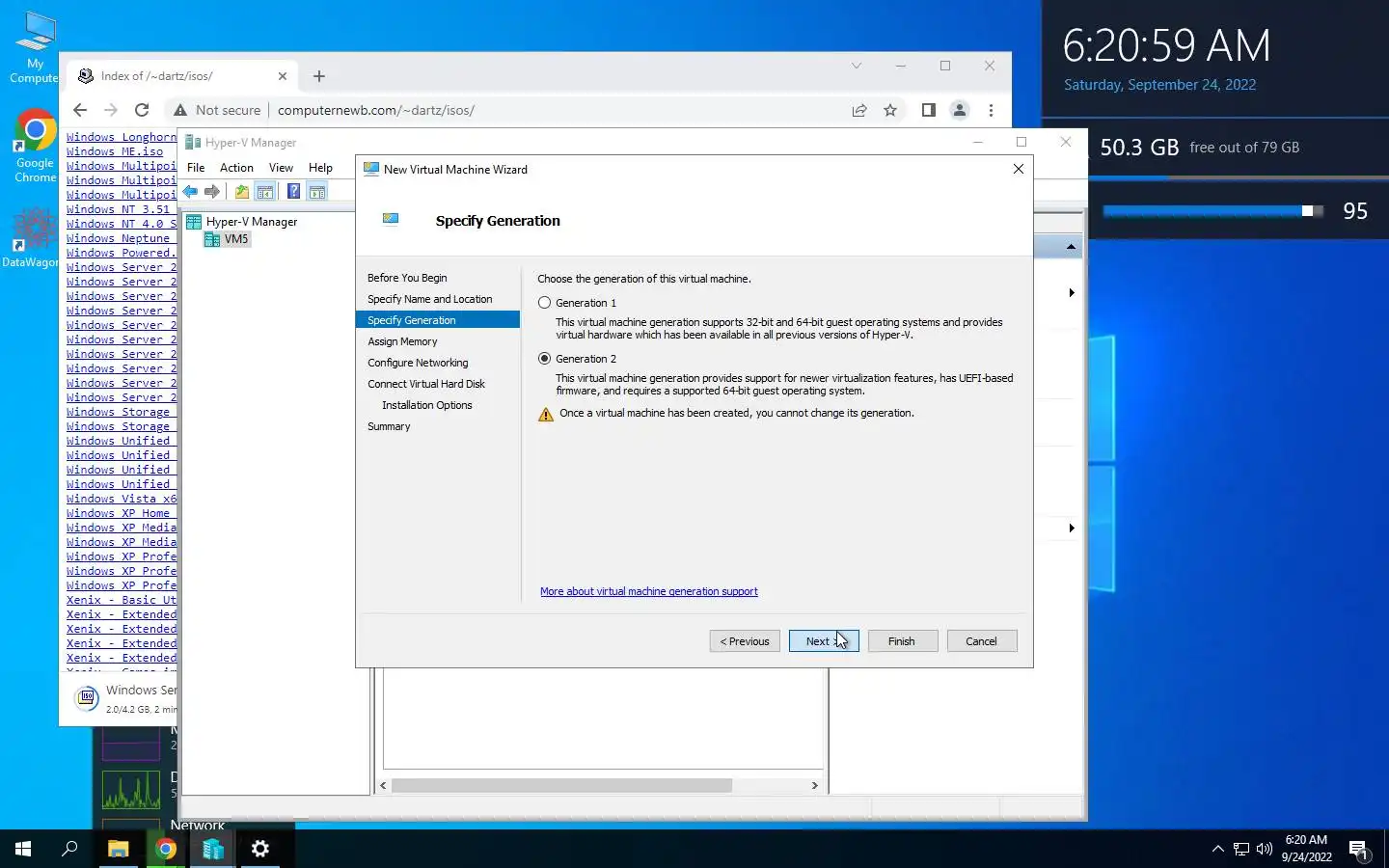Select VM5 node in console tree

click(228, 239)
